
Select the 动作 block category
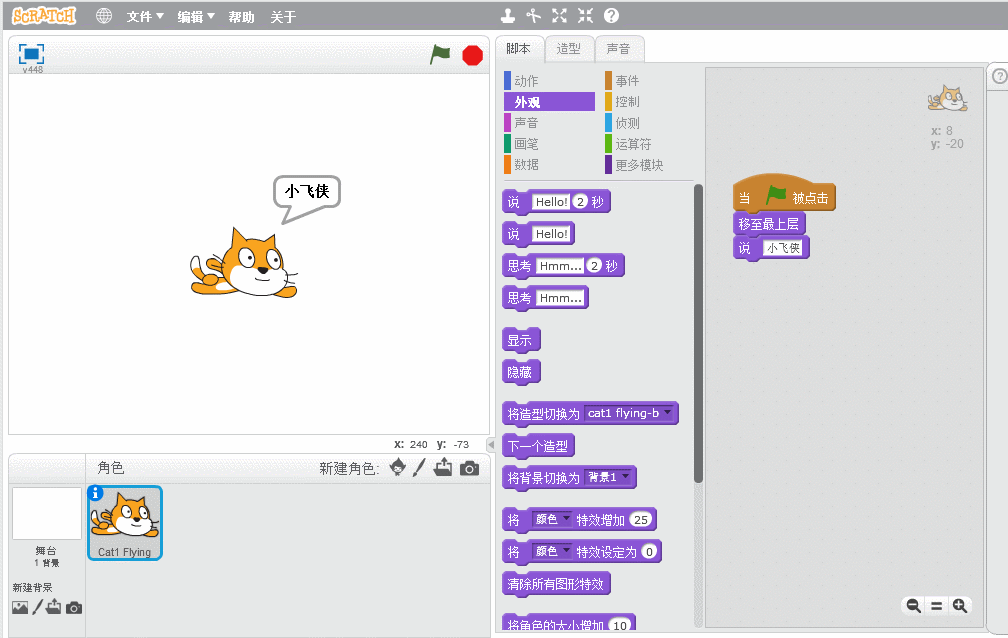click(550, 81)
